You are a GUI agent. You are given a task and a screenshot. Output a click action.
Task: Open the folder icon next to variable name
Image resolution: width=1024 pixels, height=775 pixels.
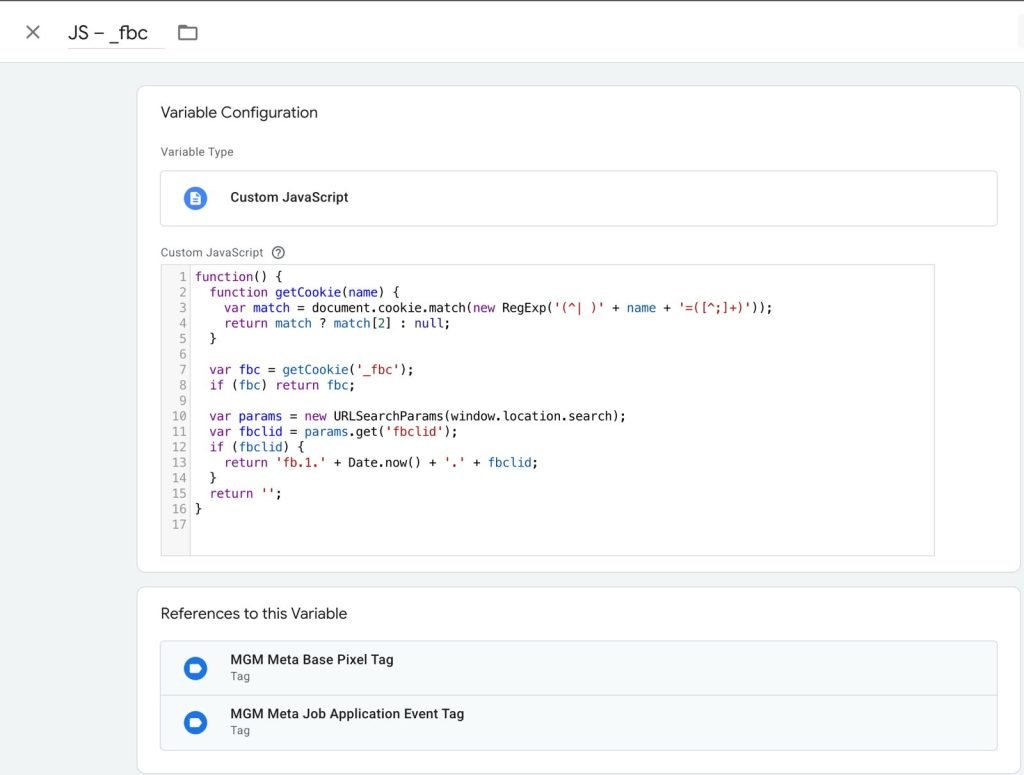point(187,32)
